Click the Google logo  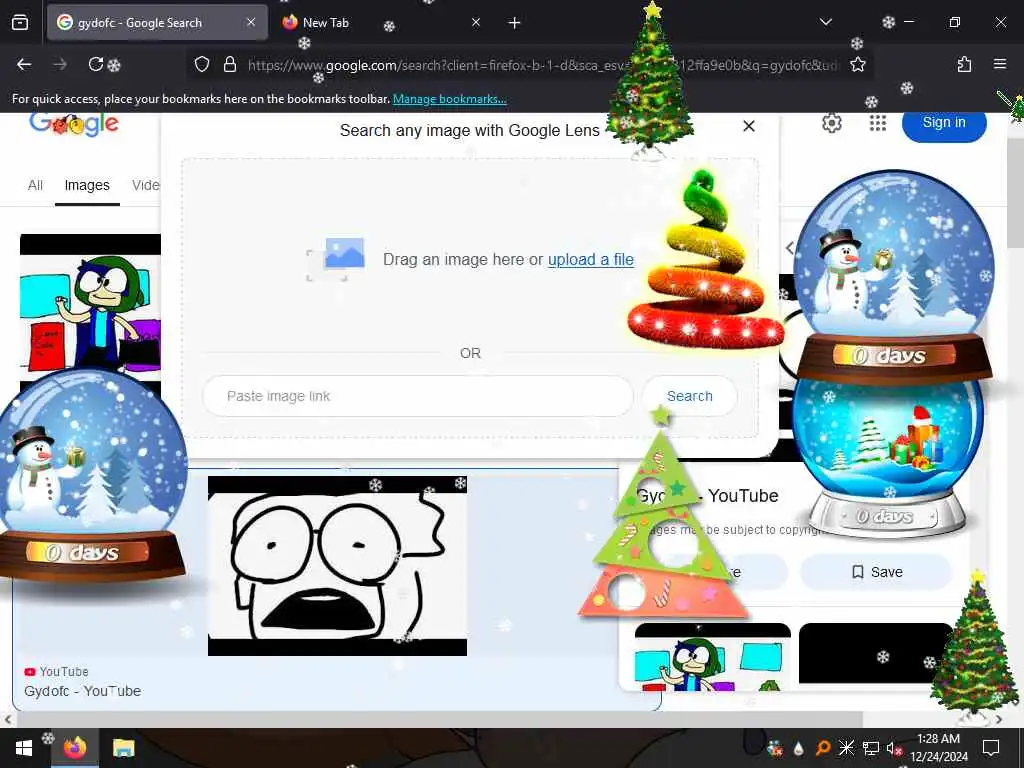click(x=74, y=123)
